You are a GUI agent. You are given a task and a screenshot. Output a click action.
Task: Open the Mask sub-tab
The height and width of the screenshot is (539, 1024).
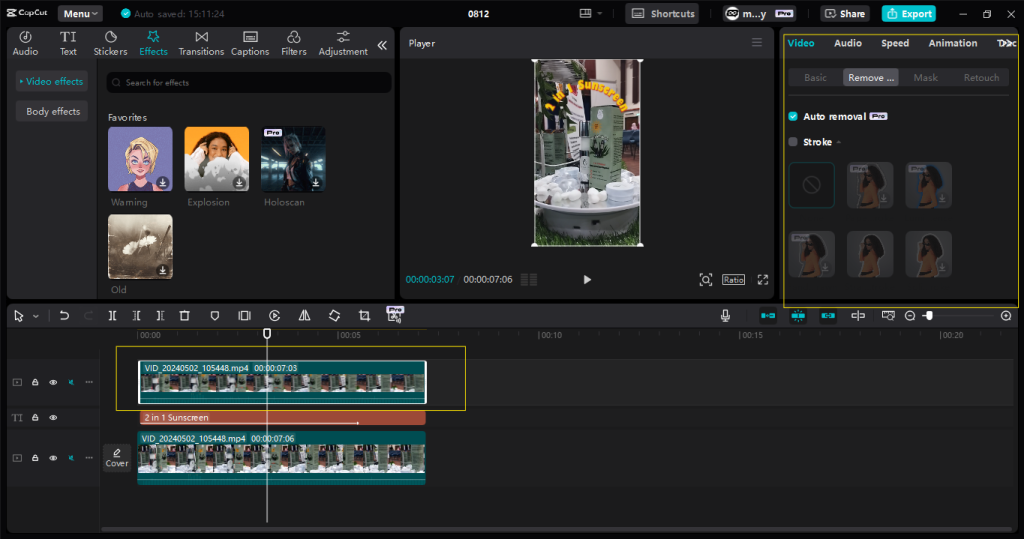pyautogui.click(x=925, y=78)
